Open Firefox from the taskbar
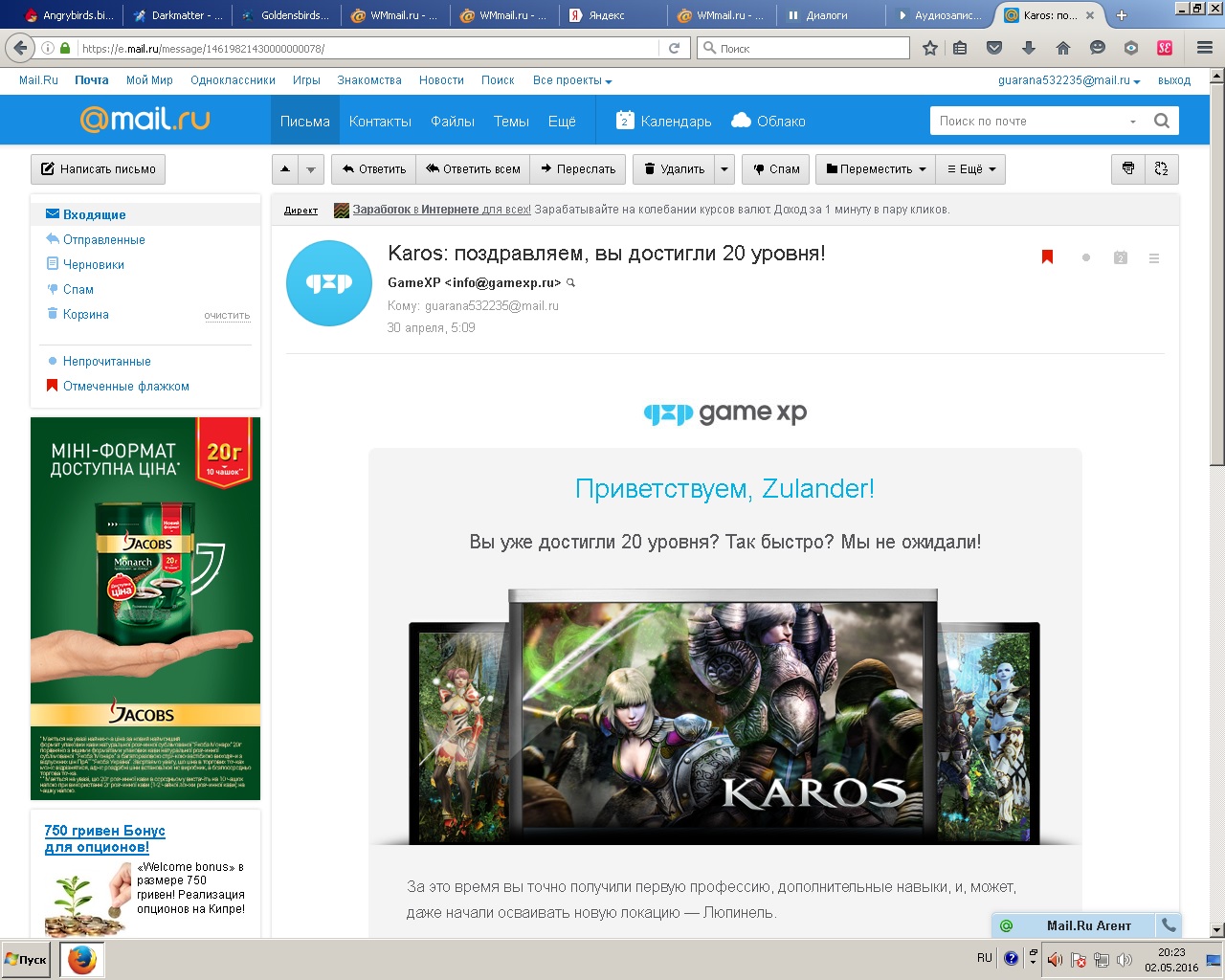 coord(82,959)
